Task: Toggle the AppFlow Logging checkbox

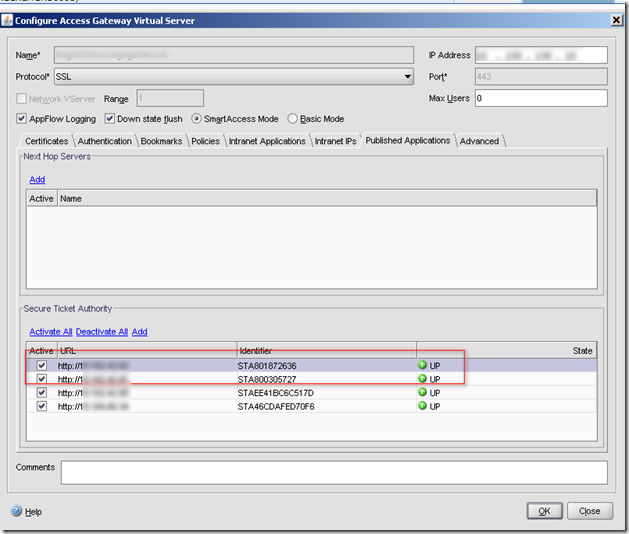Action: [x=22, y=119]
